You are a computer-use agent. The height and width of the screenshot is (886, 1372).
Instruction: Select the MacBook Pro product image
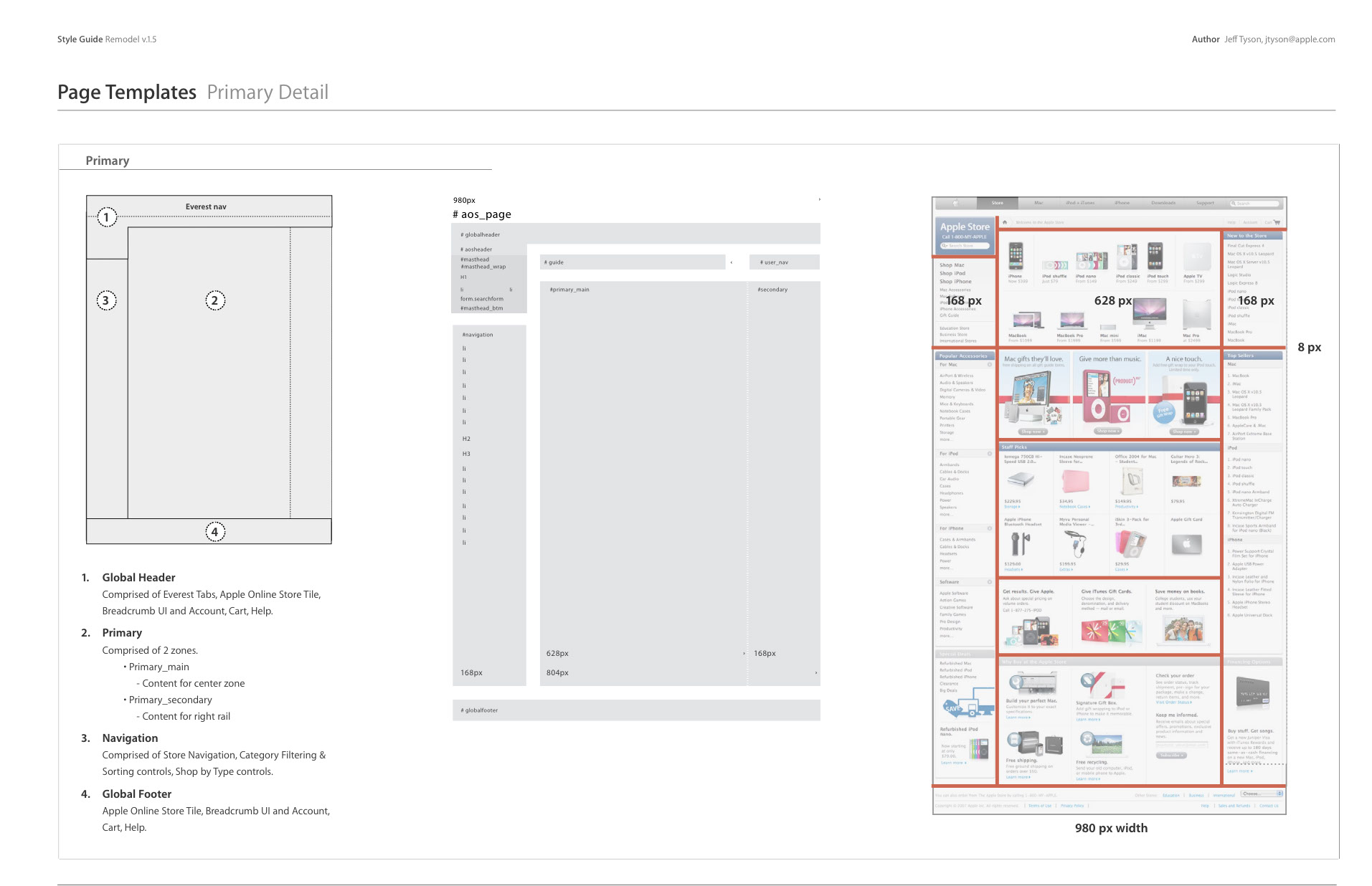pos(1071,321)
